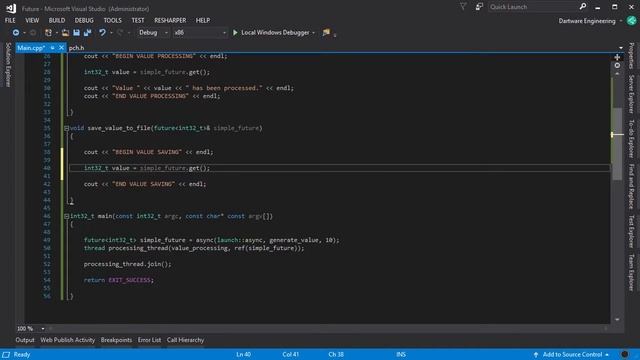Toggle the pin on the Main.cpp tab
This screenshot has width=640, height=360.
[x=53, y=48]
